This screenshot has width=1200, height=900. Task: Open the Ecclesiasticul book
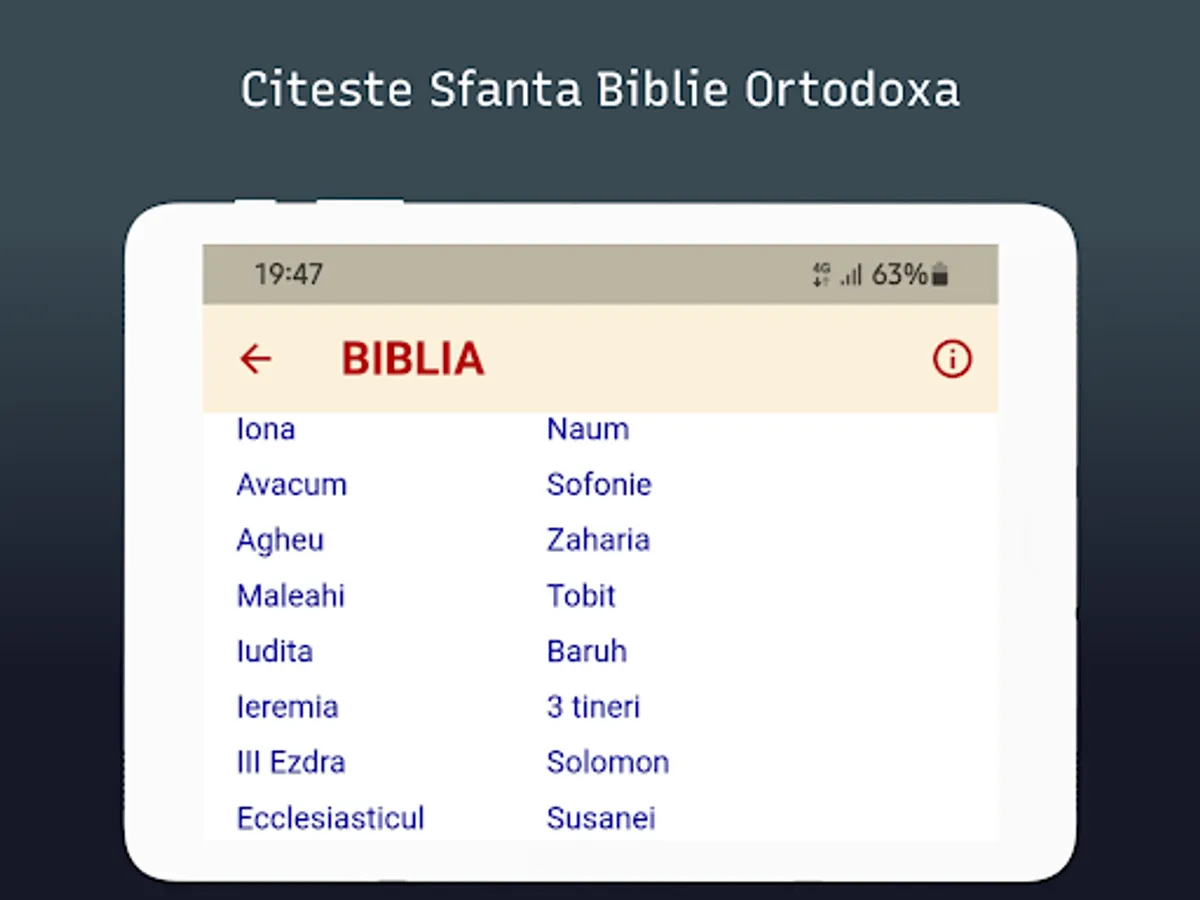(330, 818)
